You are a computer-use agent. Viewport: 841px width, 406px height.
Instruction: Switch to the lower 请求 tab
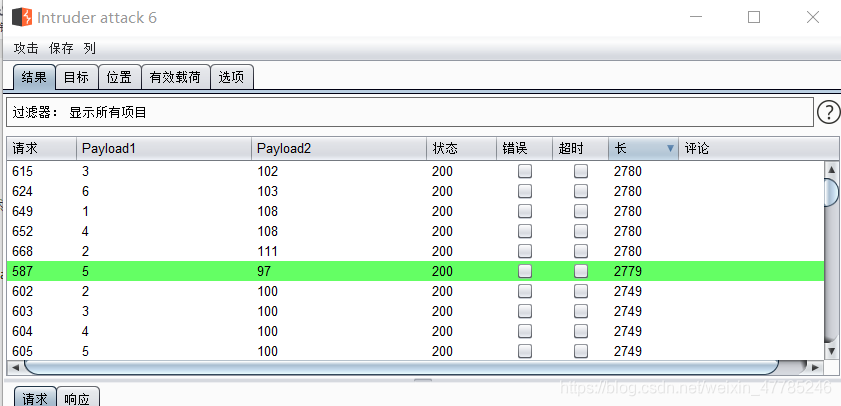tap(34, 397)
